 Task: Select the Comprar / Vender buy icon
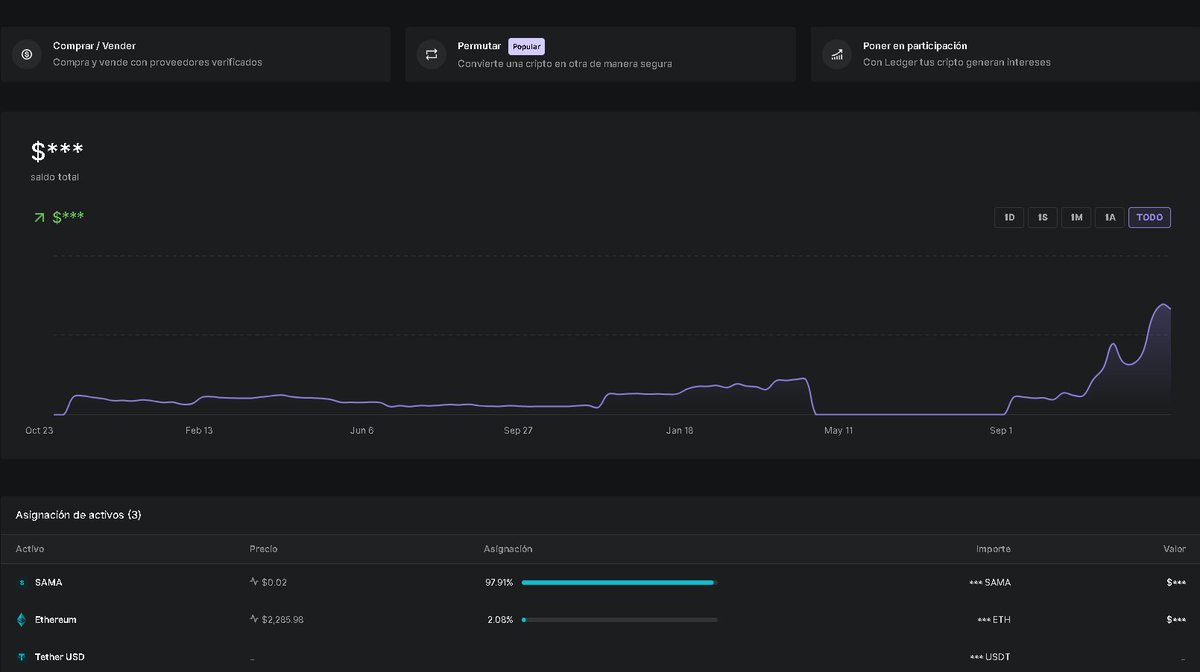25,54
